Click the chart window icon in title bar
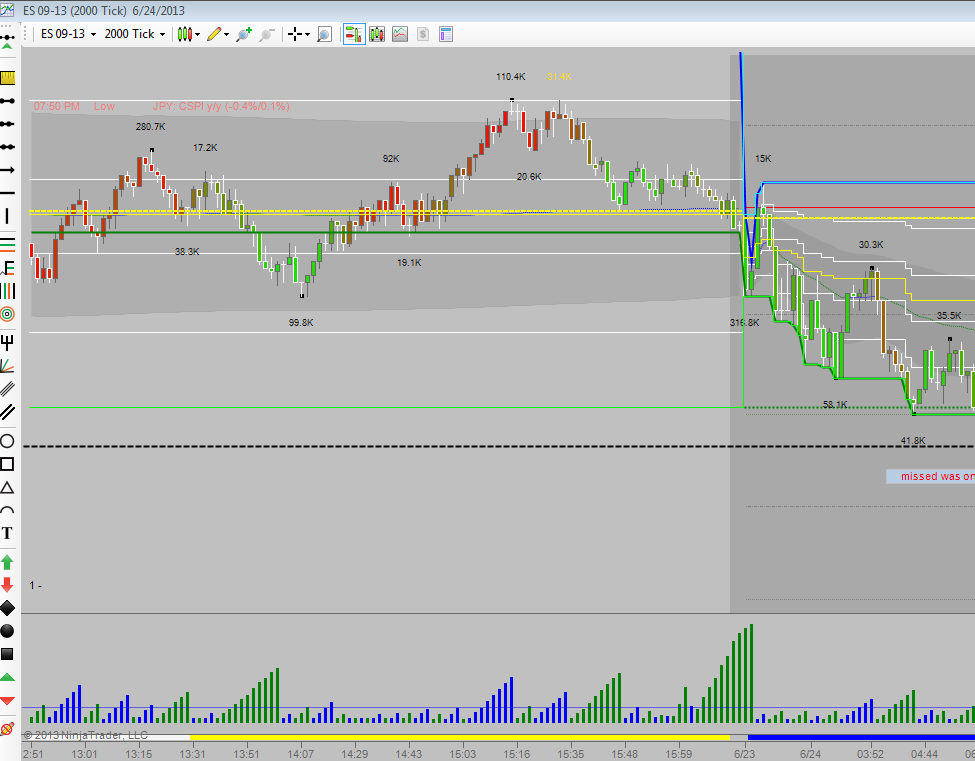Viewport: 975px width, 761px height. [x=7, y=11]
